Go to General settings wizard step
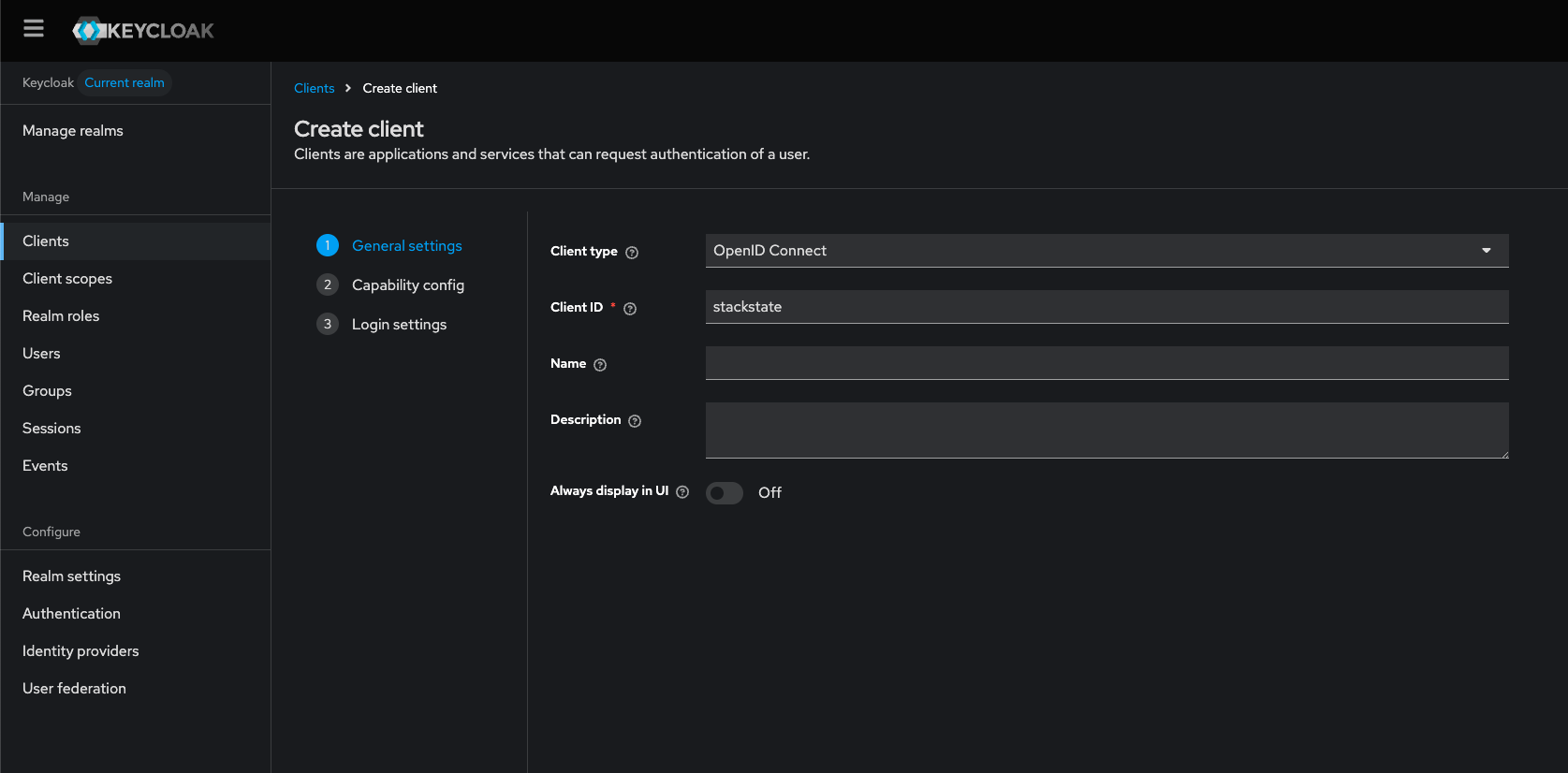This screenshot has height=773, width=1568. pos(407,245)
